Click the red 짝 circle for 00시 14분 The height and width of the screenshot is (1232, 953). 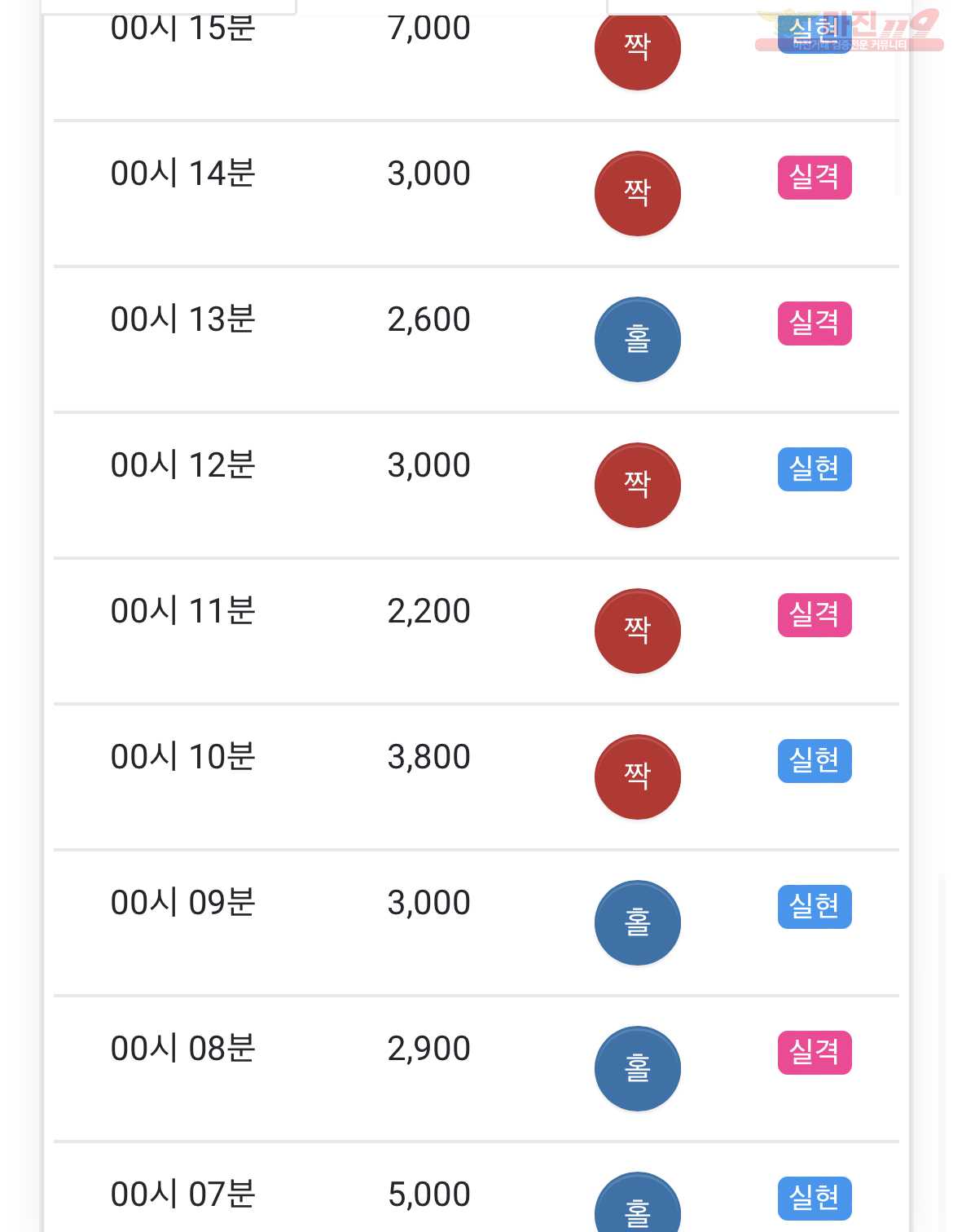coord(638,194)
